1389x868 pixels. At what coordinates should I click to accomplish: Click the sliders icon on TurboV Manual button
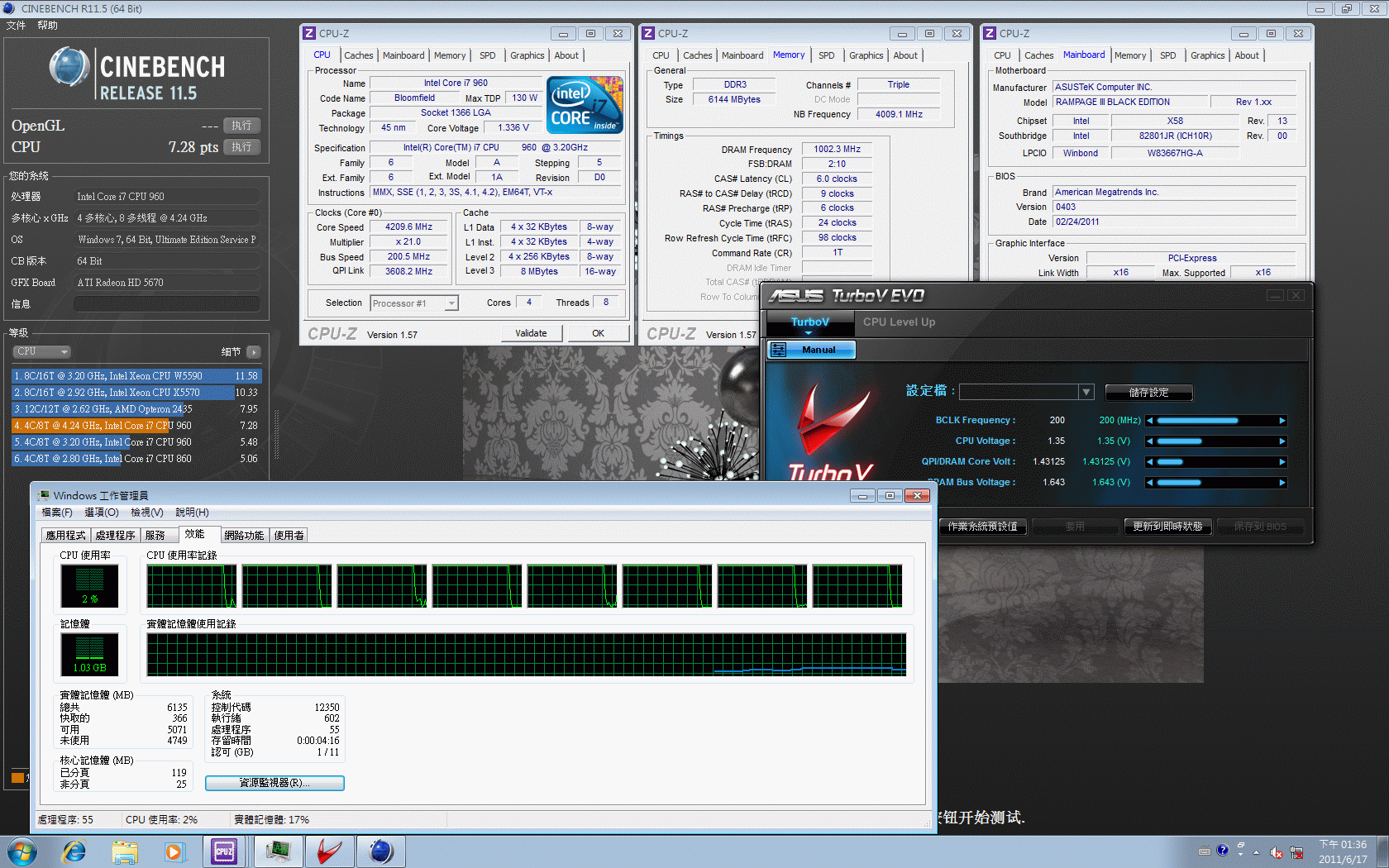pyautogui.click(x=778, y=350)
